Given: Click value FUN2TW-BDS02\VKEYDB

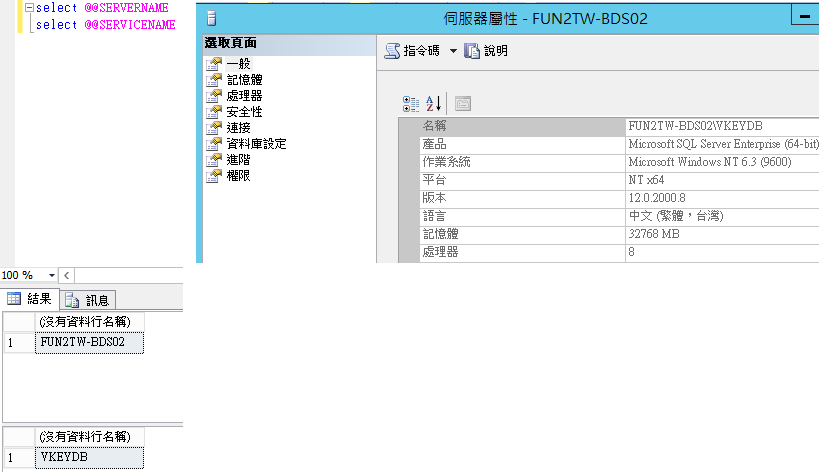Looking at the screenshot, I should pyautogui.click(x=695, y=126).
